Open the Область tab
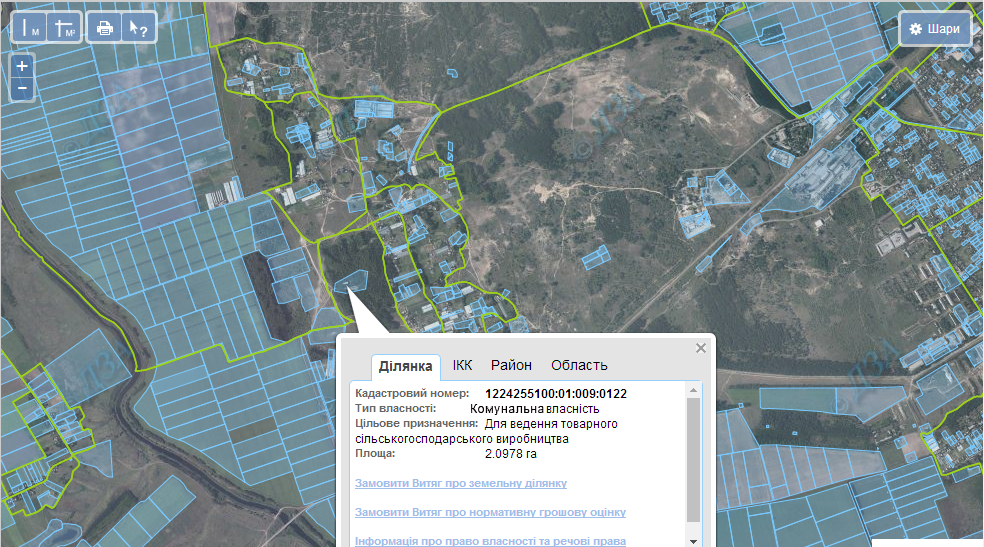The image size is (984, 547). [x=579, y=365]
